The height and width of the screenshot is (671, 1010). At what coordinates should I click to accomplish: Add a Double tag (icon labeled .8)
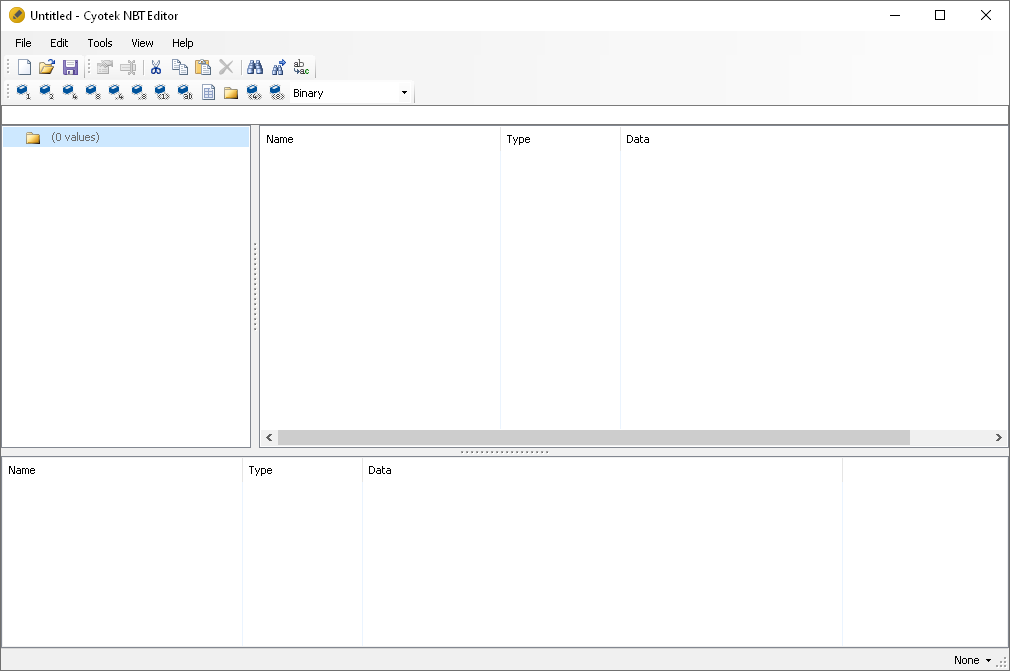pos(139,93)
